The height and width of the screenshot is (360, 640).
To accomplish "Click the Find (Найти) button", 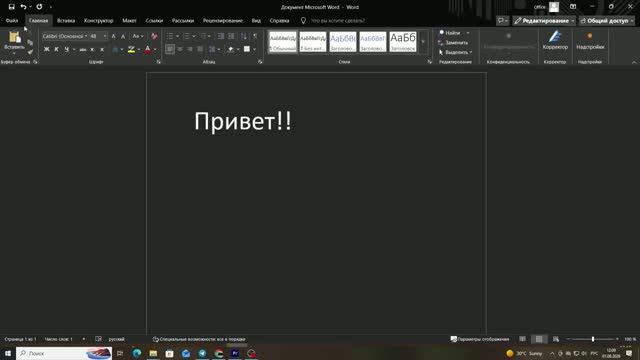I will pyautogui.click(x=450, y=33).
